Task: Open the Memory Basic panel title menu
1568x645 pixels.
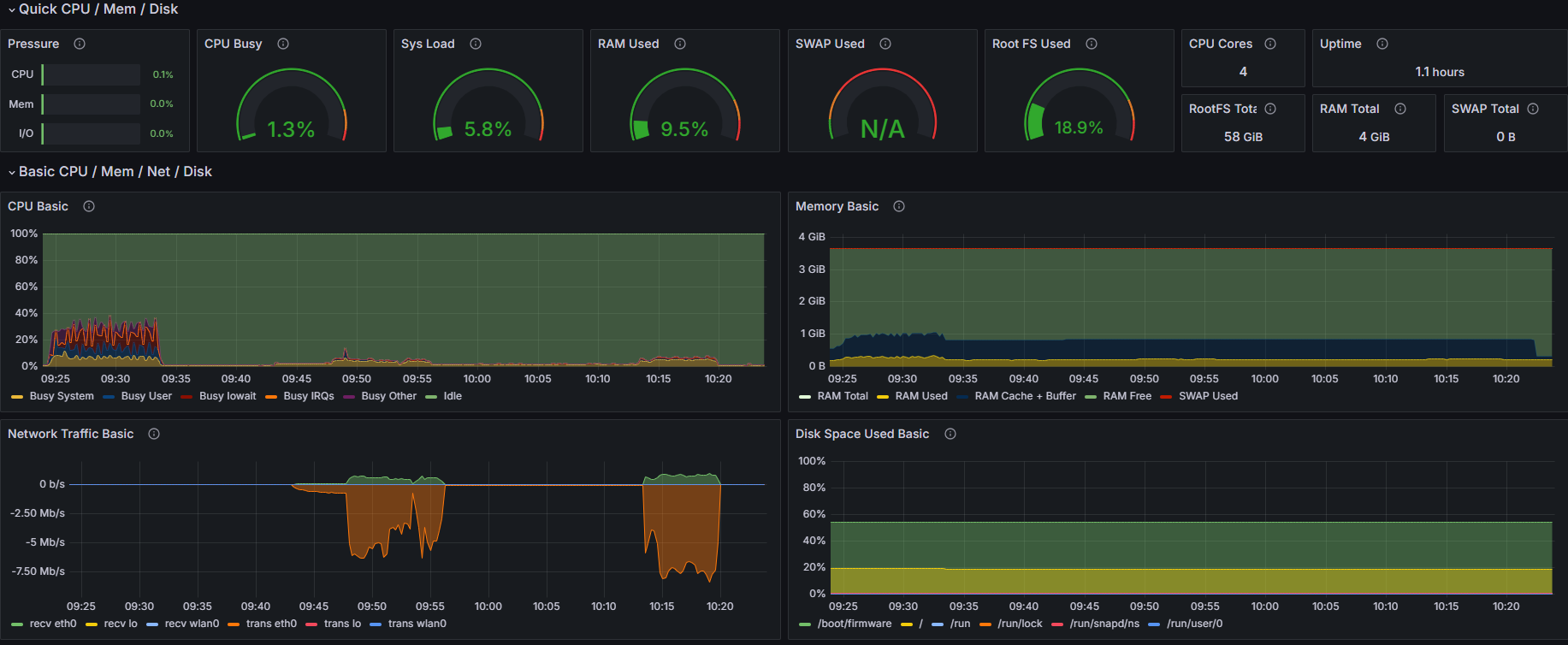Action: pos(837,206)
